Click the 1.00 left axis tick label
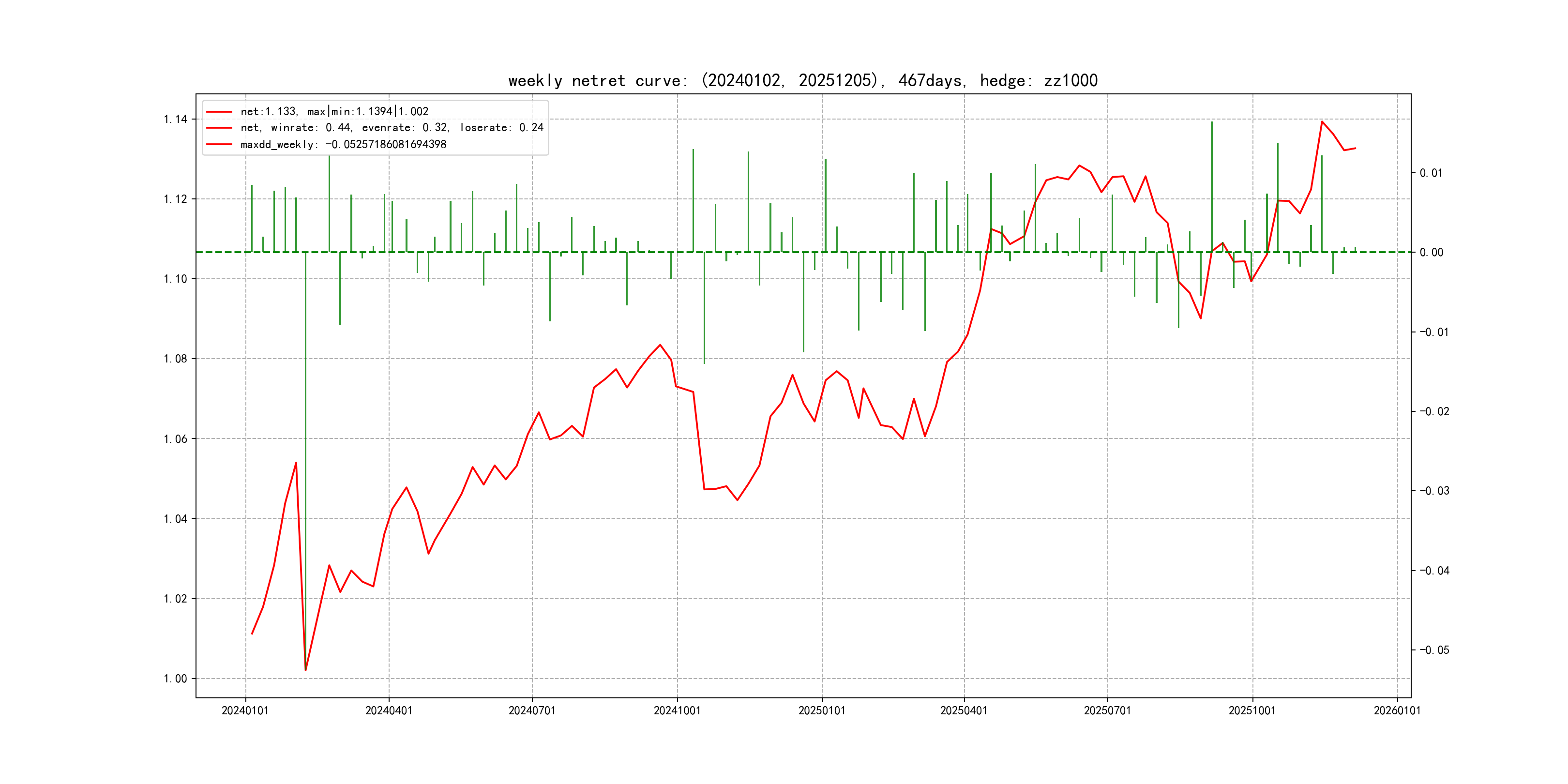The image size is (1568, 784). tap(175, 678)
